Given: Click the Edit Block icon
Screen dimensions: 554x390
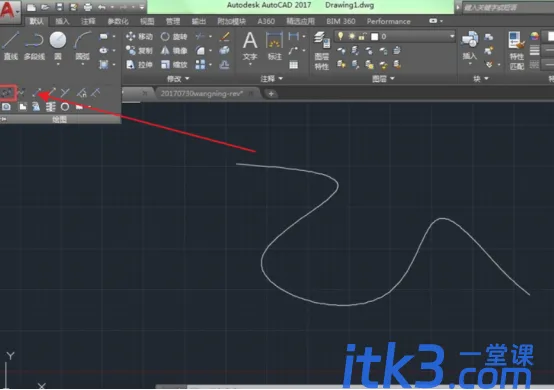Looking at the screenshot, I should pyautogui.click(x=489, y=51).
